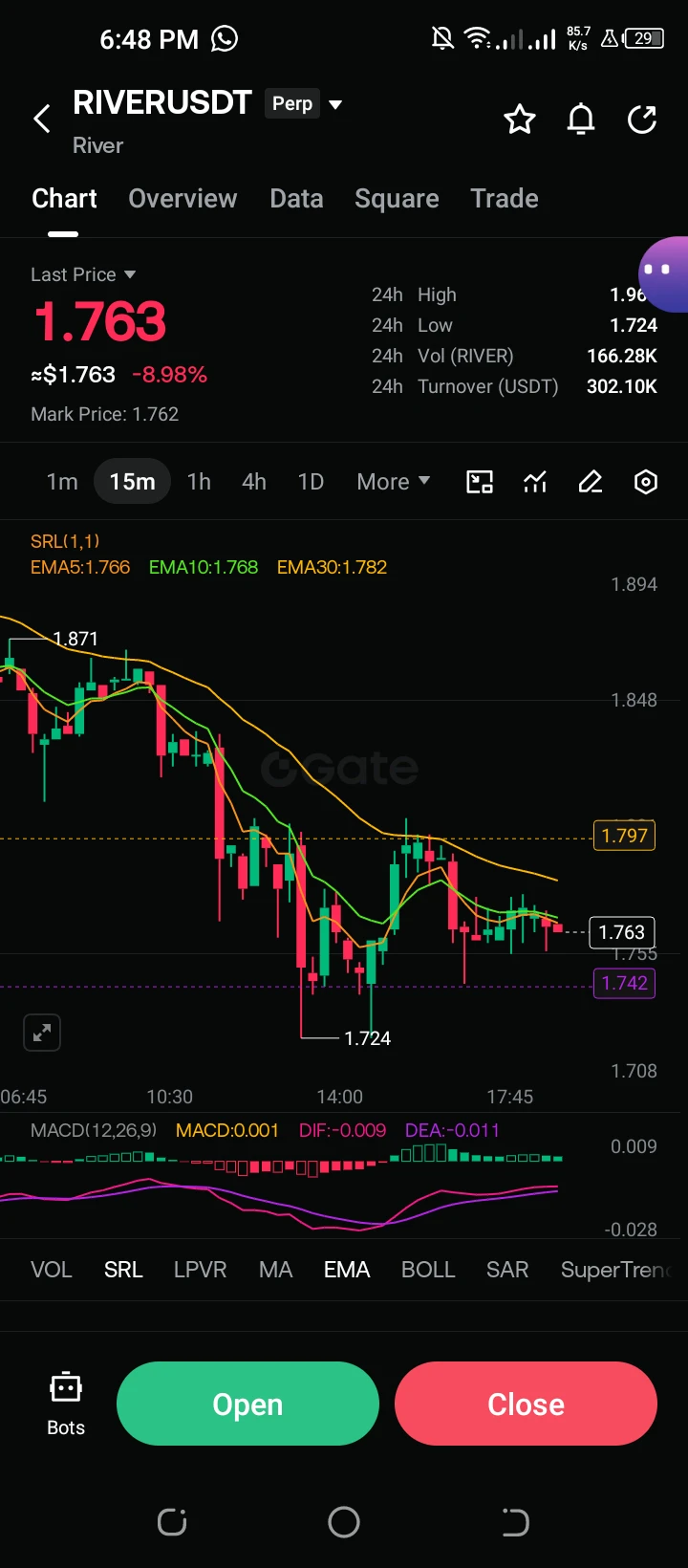Tap the current price 1.763 axis label
688x1568 pixels.
pos(621,932)
